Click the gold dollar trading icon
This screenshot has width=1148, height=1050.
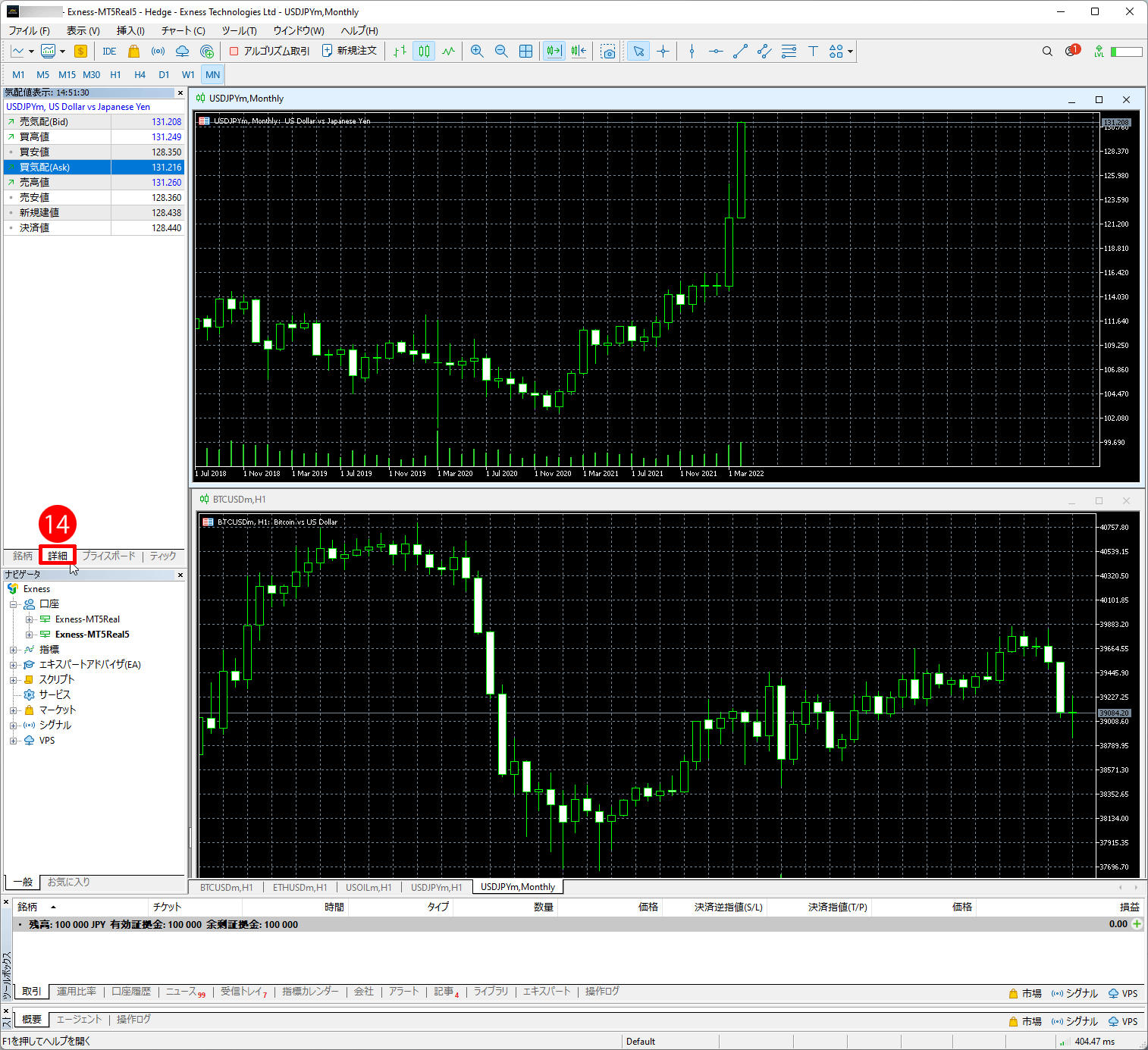click(80, 52)
